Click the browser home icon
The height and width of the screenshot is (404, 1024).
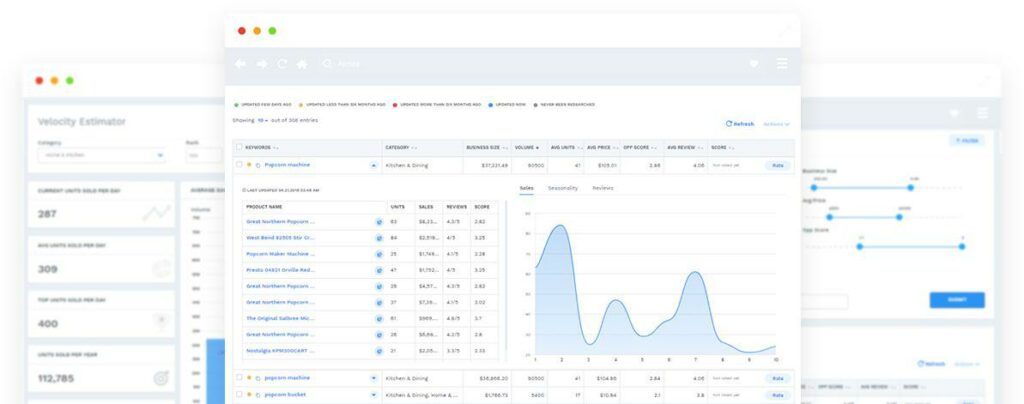pos(302,64)
